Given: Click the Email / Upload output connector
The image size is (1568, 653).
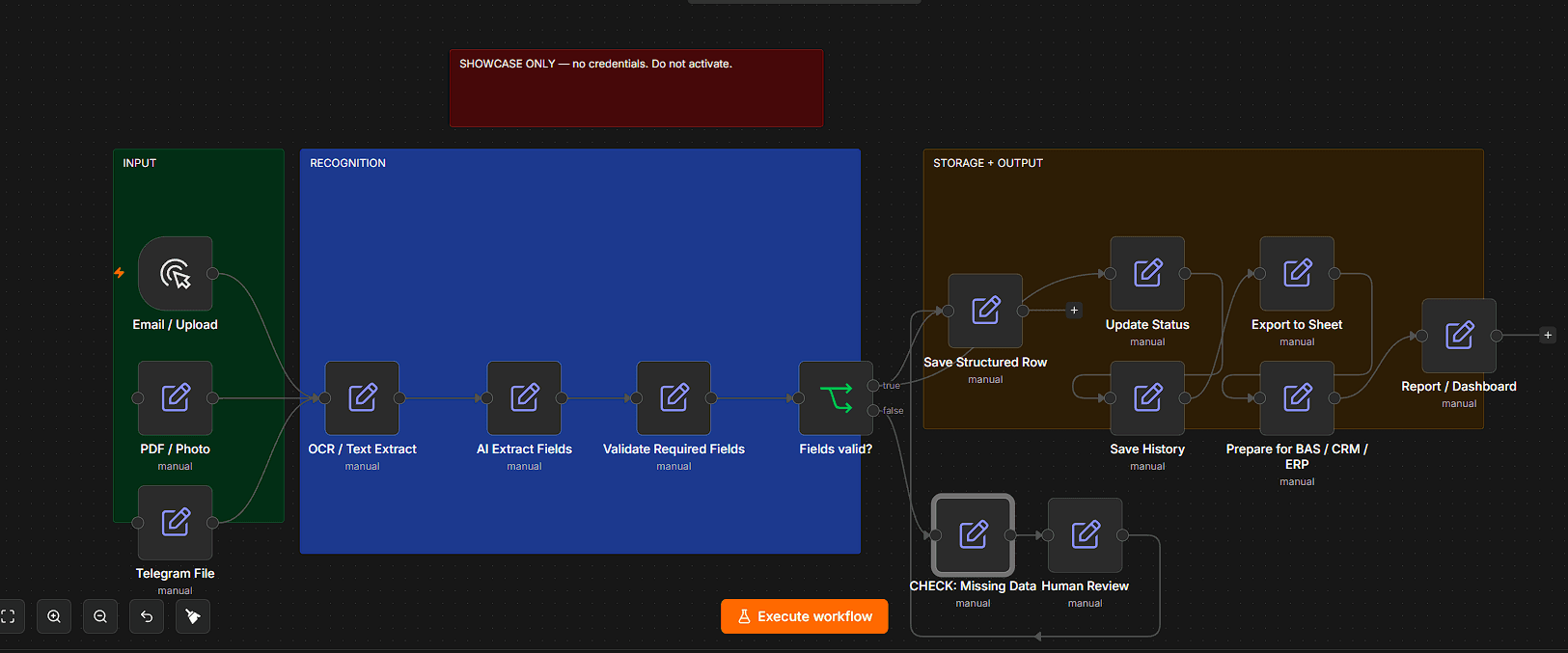Looking at the screenshot, I should (212, 274).
